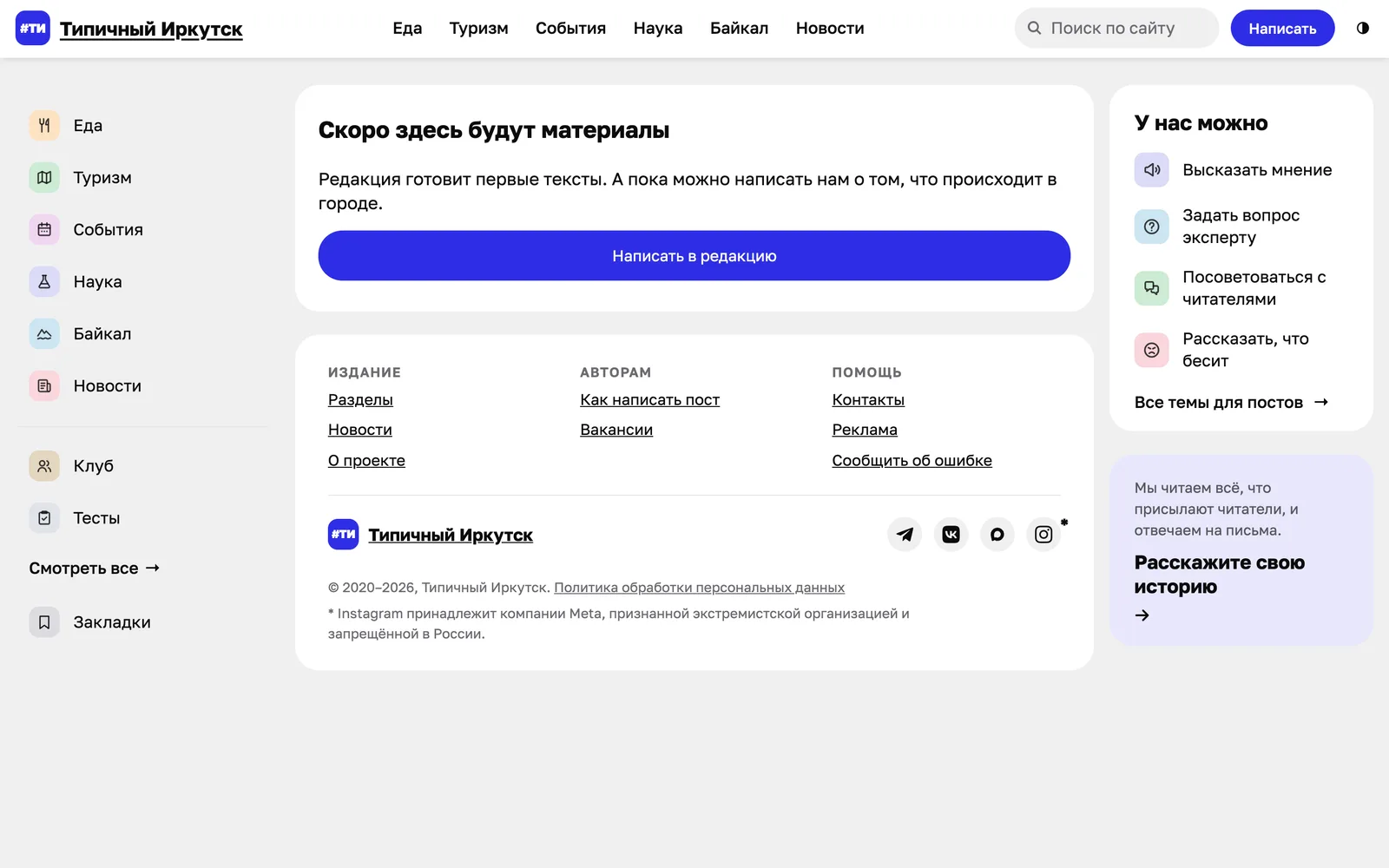Open the Как написать пост footer link
The width and height of the screenshot is (1389, 868).
(649, 400)
